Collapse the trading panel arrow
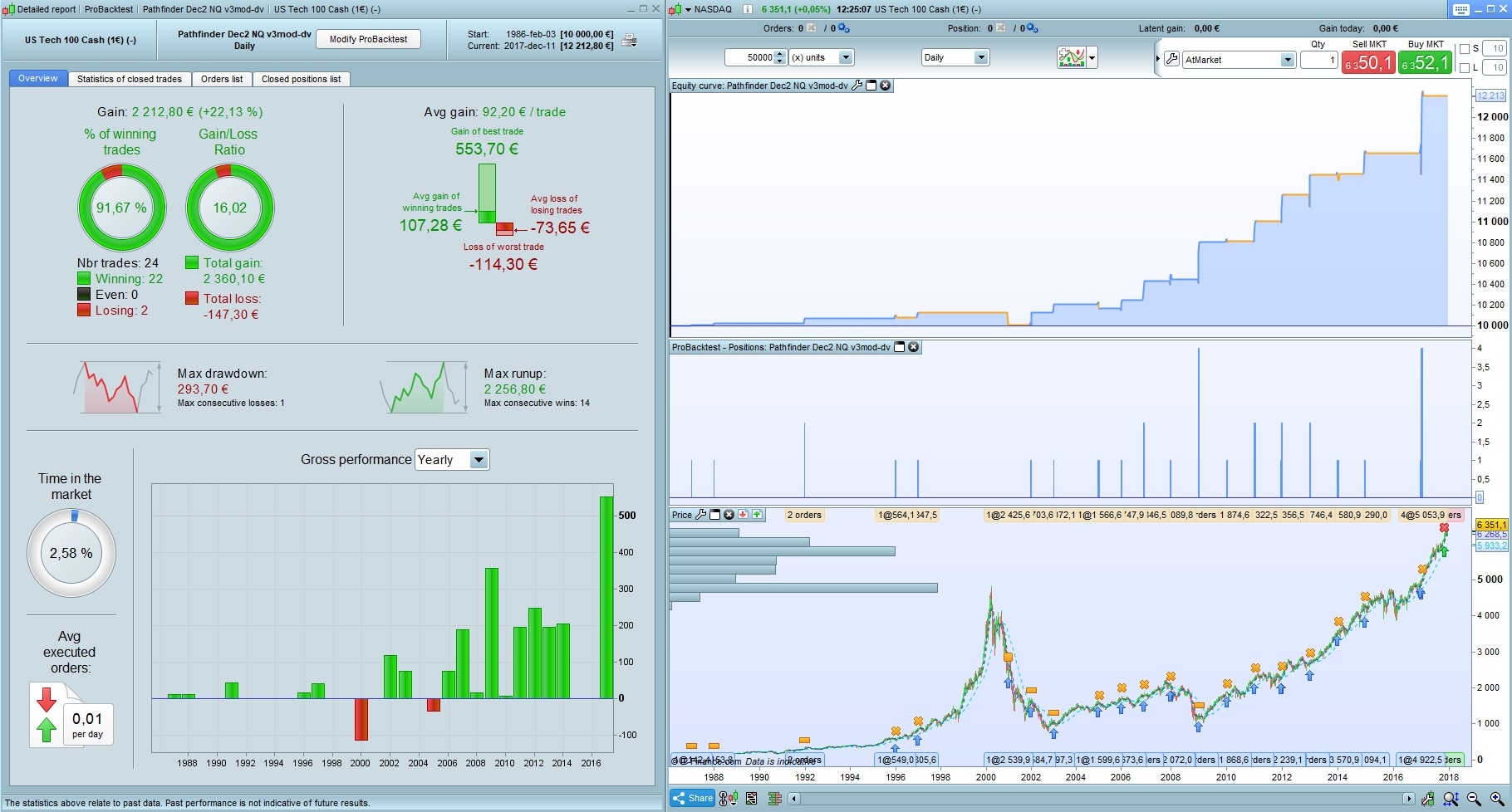 click(1157, 59)
